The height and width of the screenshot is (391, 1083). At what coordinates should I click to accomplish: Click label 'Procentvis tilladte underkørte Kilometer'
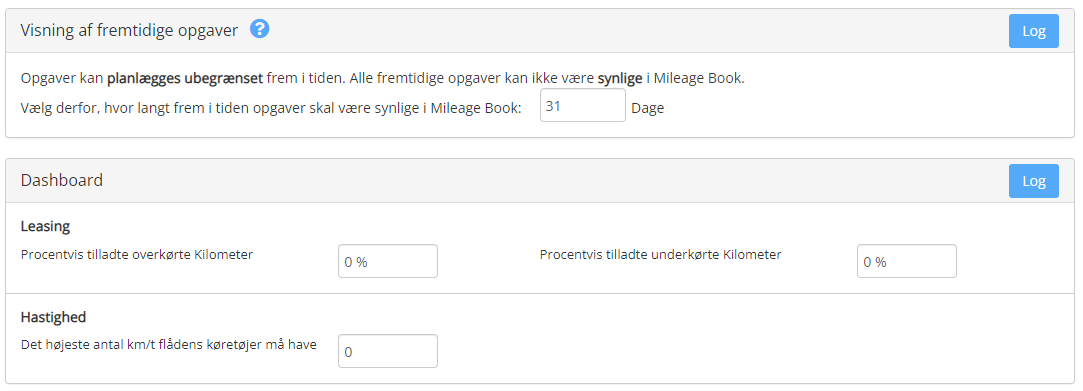[660, 254]
